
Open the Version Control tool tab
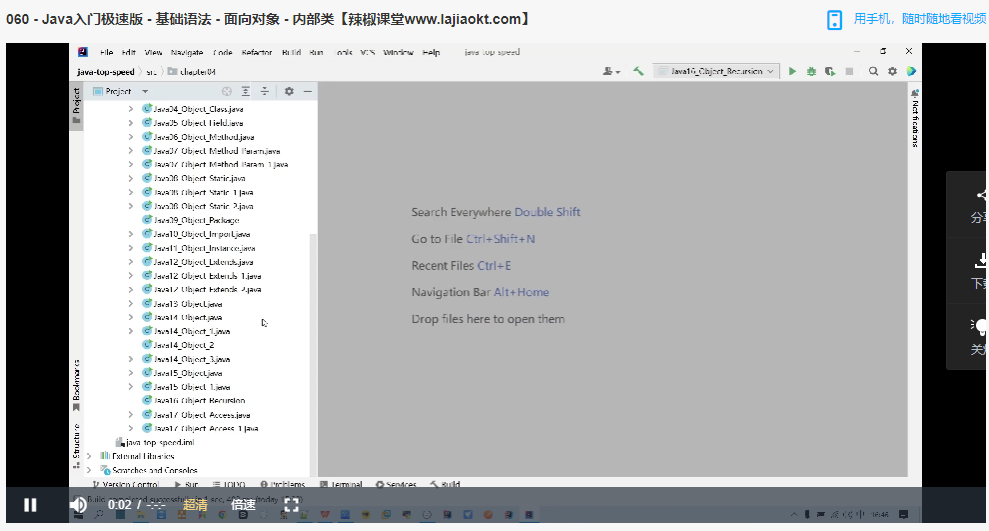126,484
